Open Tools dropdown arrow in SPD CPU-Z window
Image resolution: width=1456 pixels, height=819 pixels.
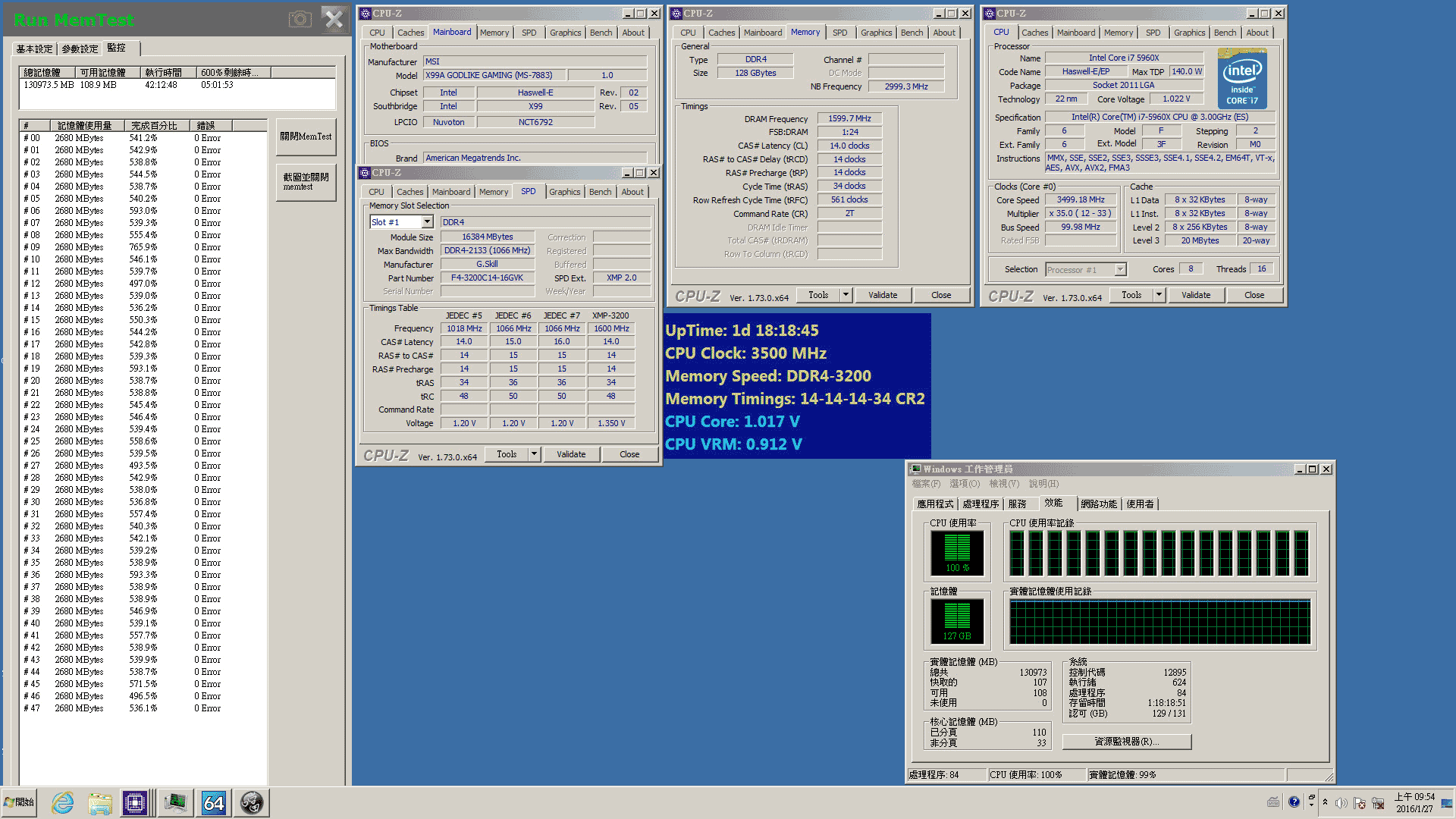tap(534, 454)
